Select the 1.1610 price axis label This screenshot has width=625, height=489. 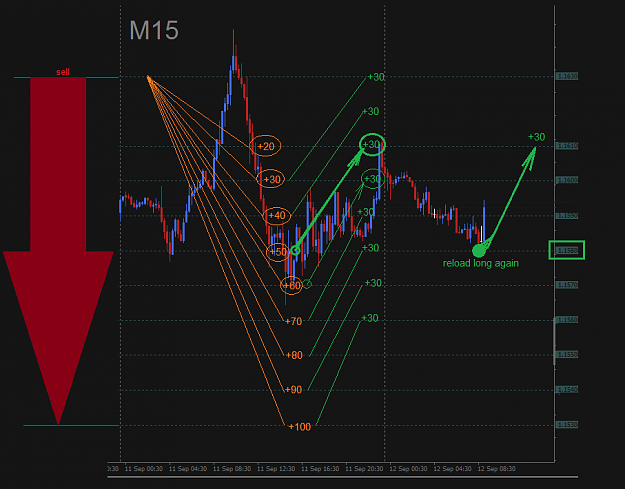click(x=567, y=146)
